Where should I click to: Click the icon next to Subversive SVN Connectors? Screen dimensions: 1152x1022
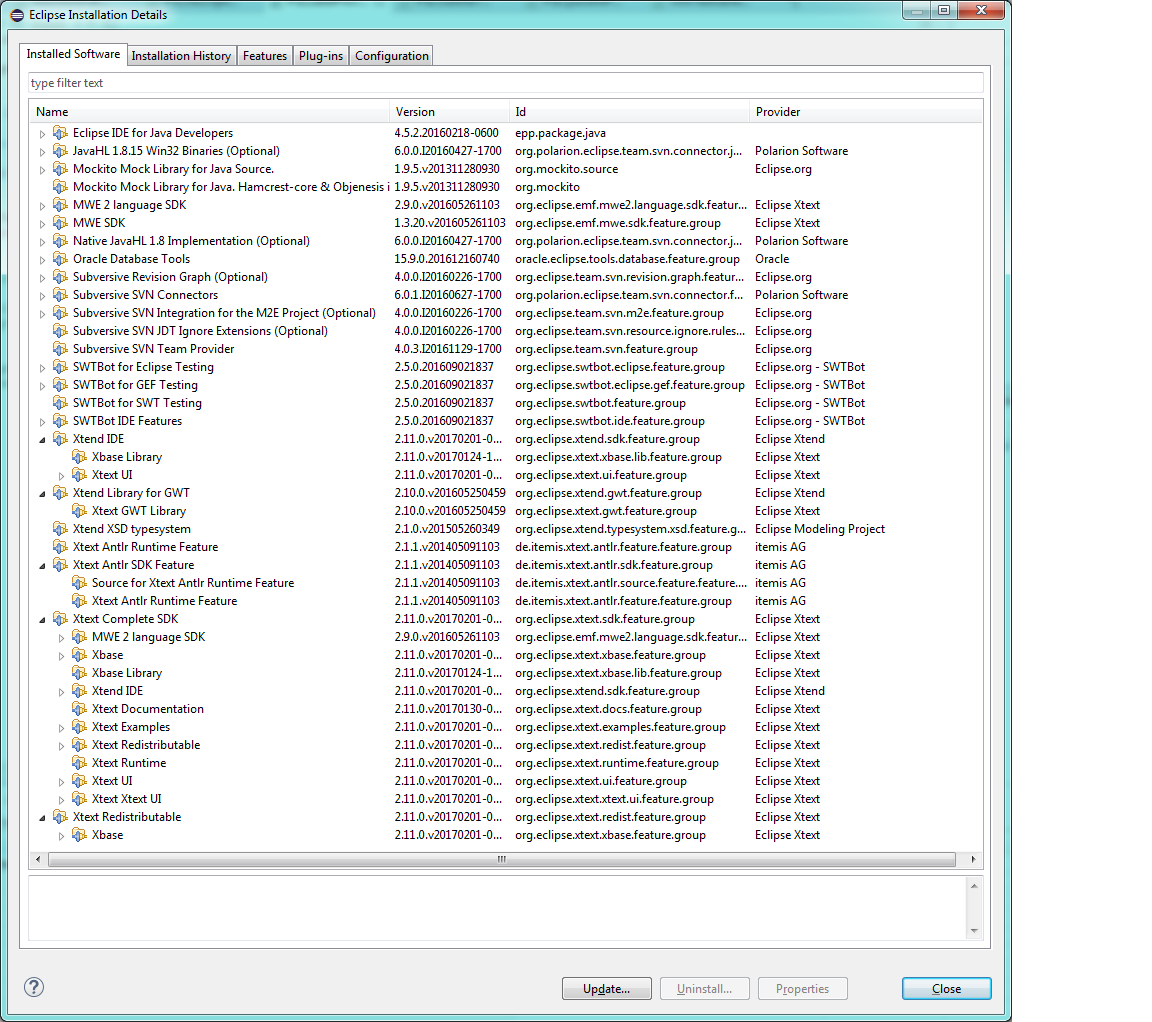pos(60,295)
